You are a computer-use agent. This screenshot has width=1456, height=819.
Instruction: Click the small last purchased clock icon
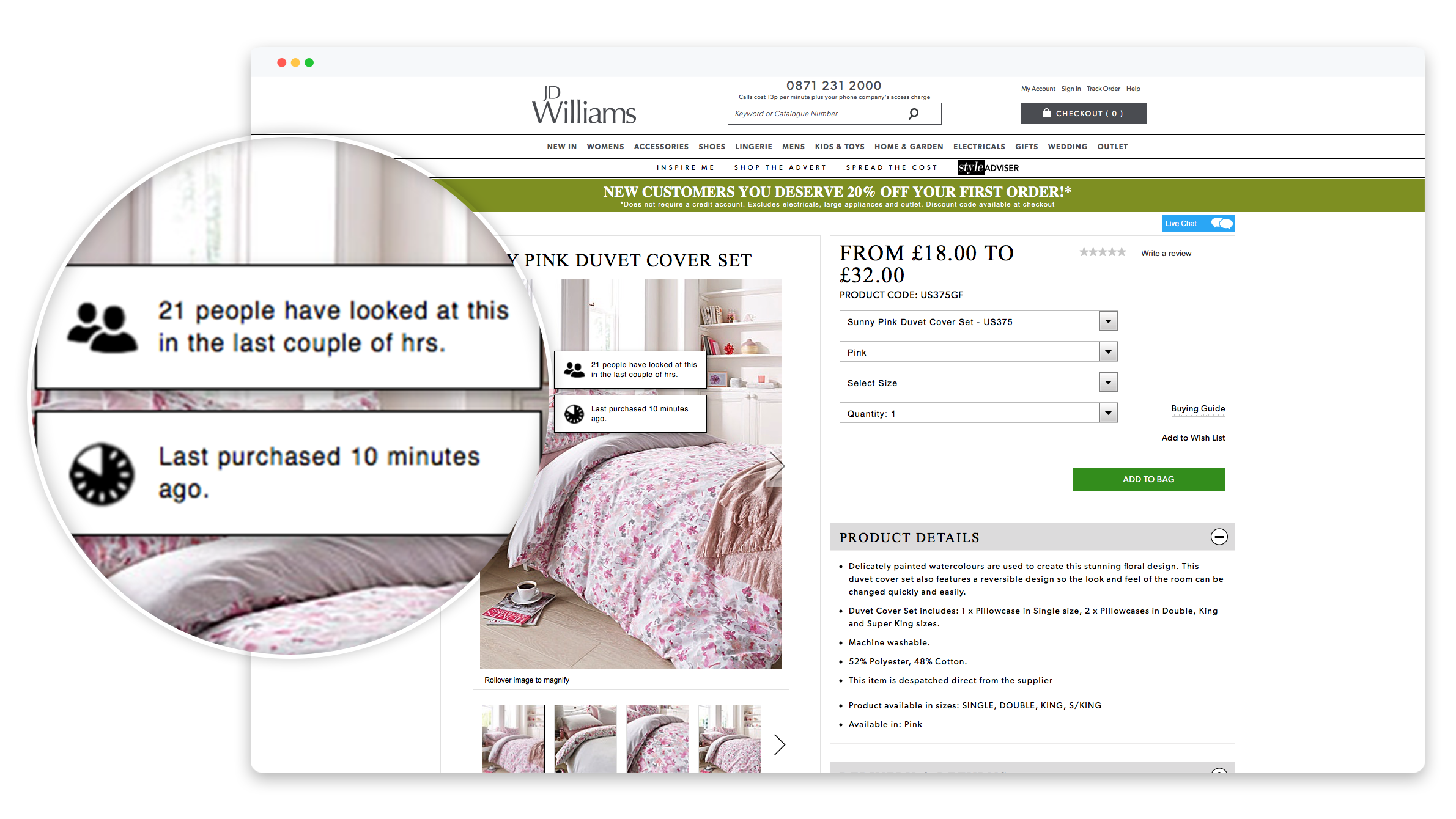(574, 414)
